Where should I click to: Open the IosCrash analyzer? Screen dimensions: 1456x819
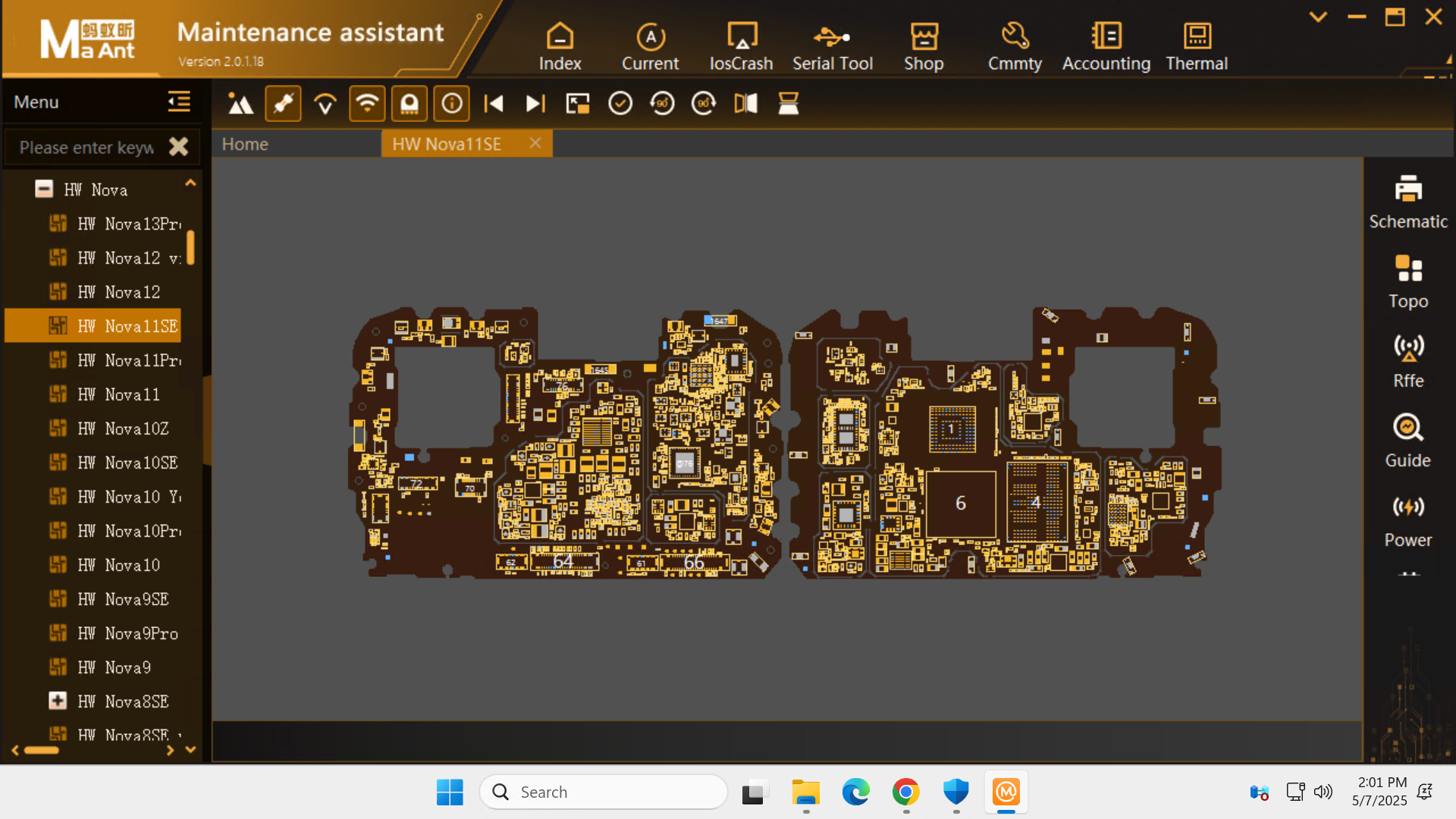[741, 47]
